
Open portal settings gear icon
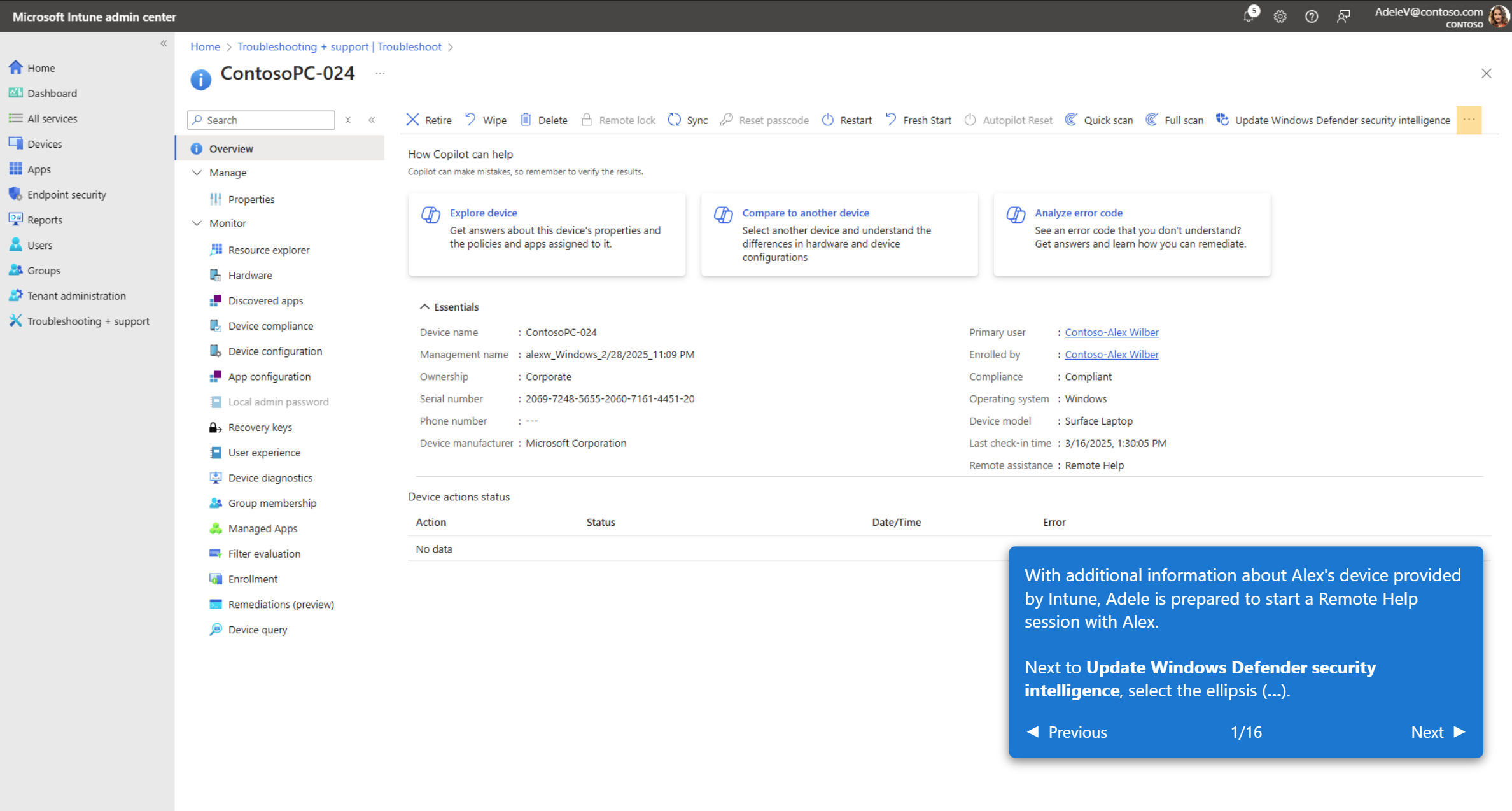click(1280, 17)
